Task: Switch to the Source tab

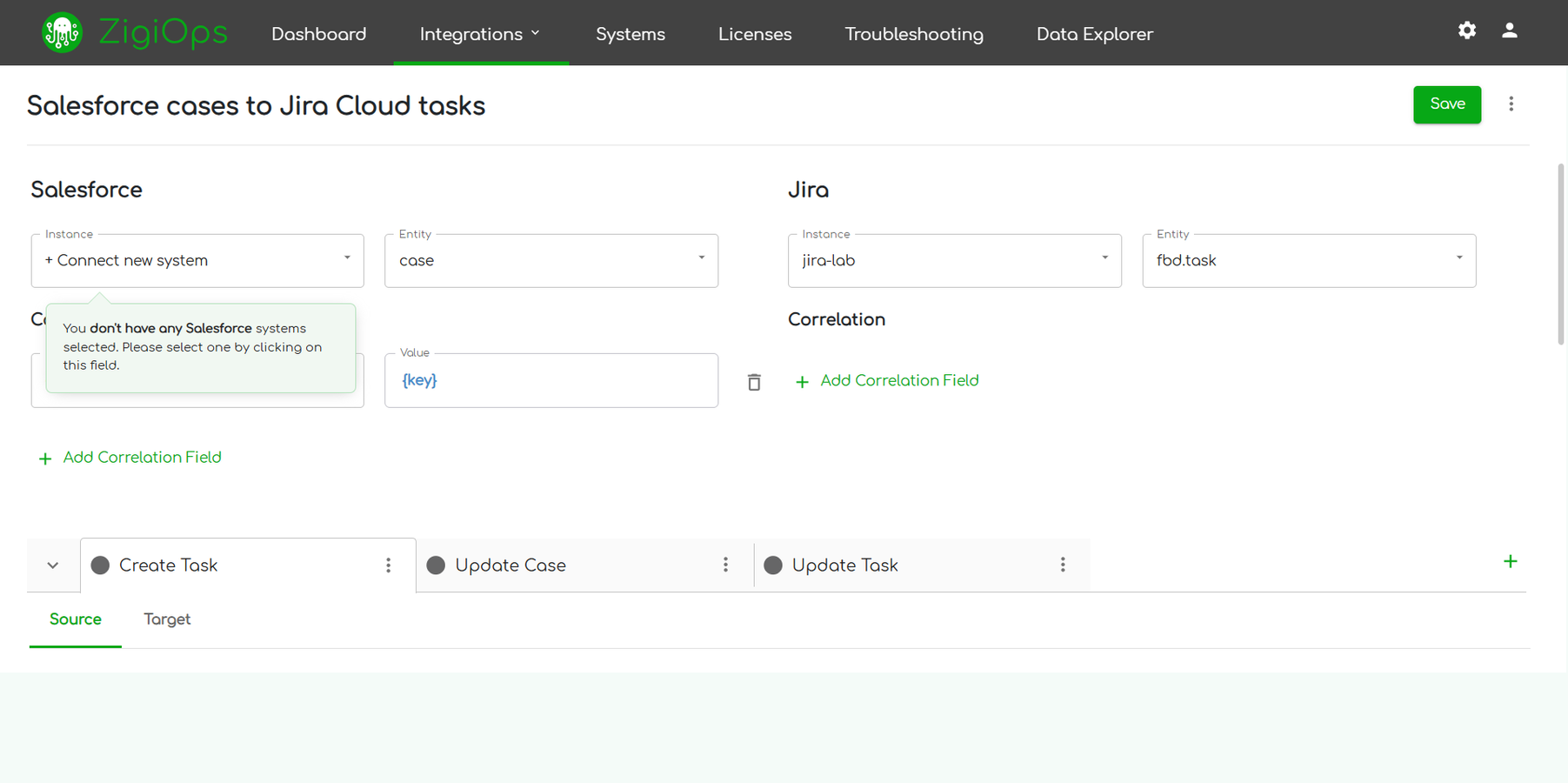Action: pyautogui.click(x=76, y=619)
